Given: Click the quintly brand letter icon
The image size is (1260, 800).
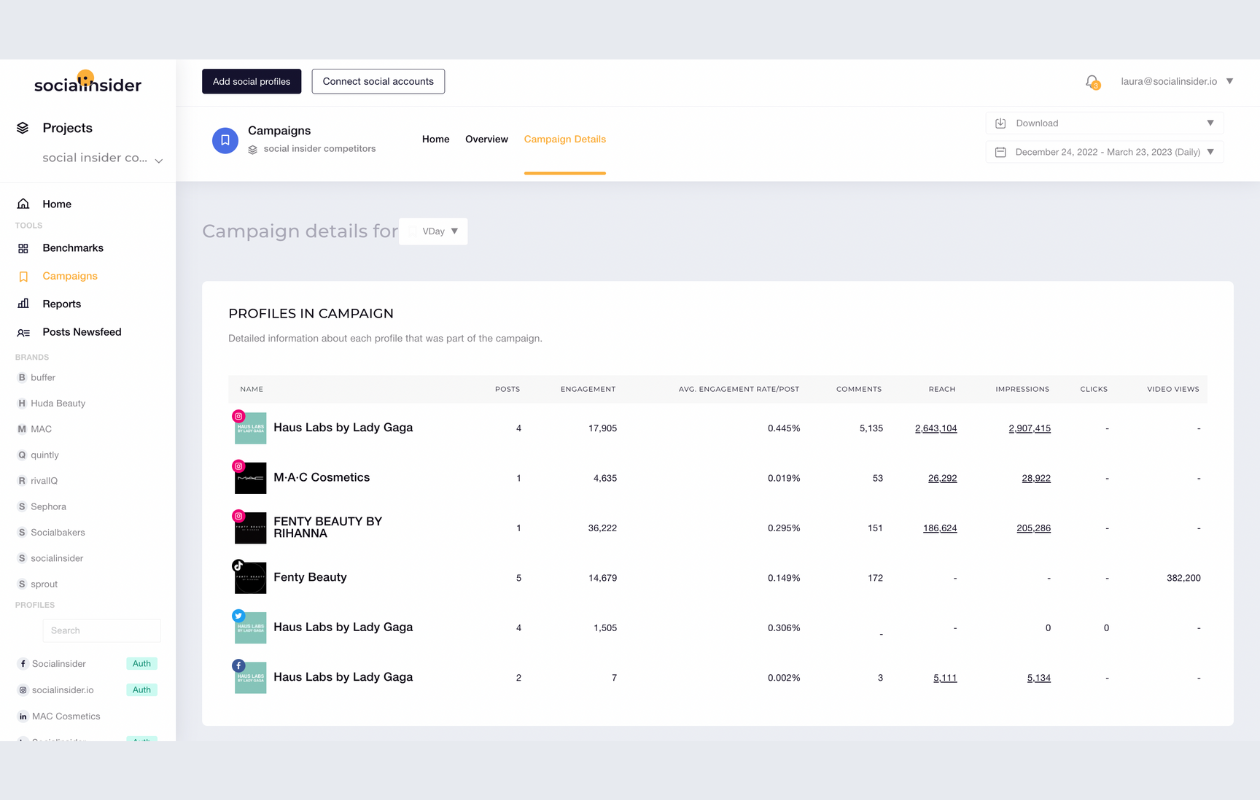Looking at the screenshot, I should click(22, 455).
